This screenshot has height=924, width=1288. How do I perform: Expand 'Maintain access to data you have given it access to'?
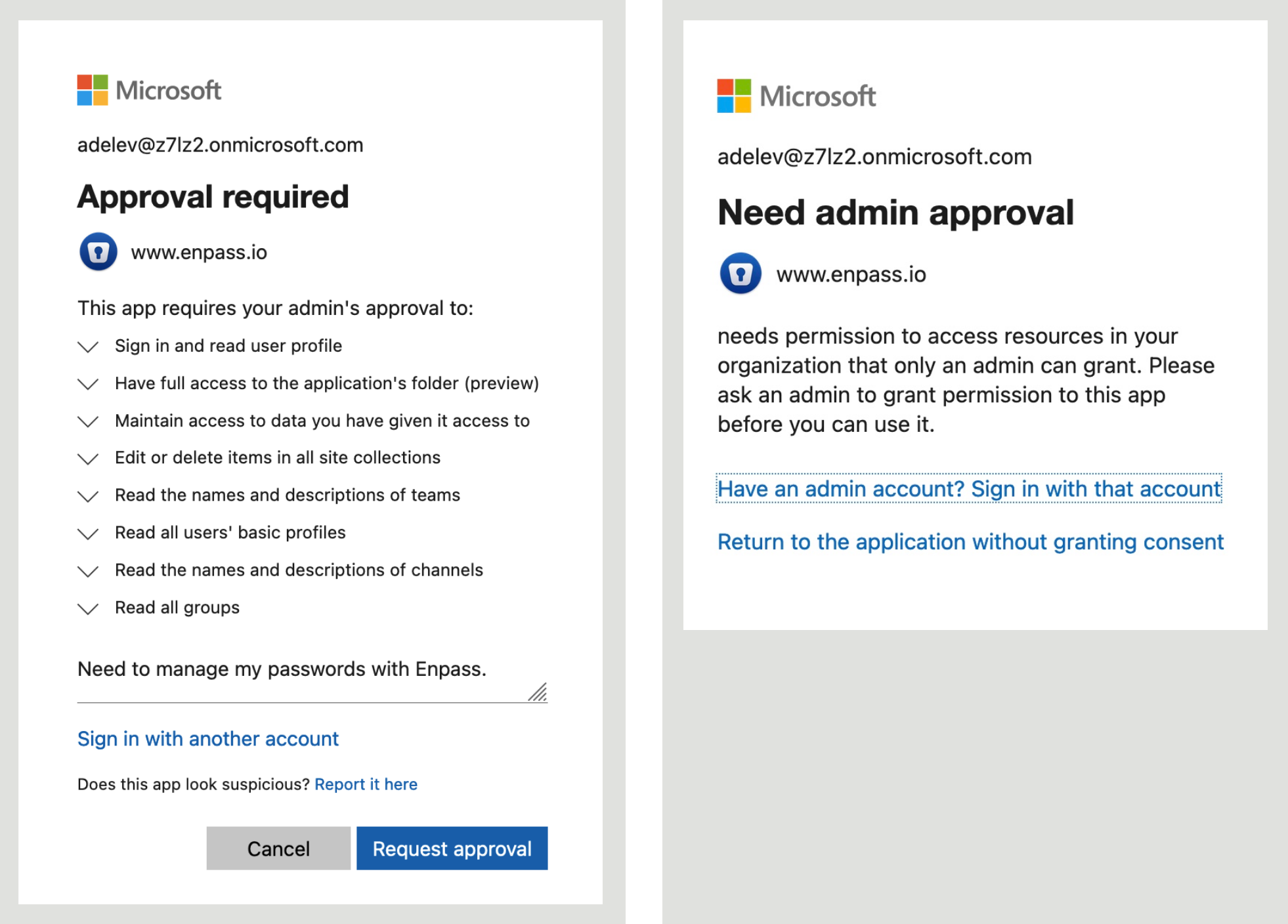(89, 421)
